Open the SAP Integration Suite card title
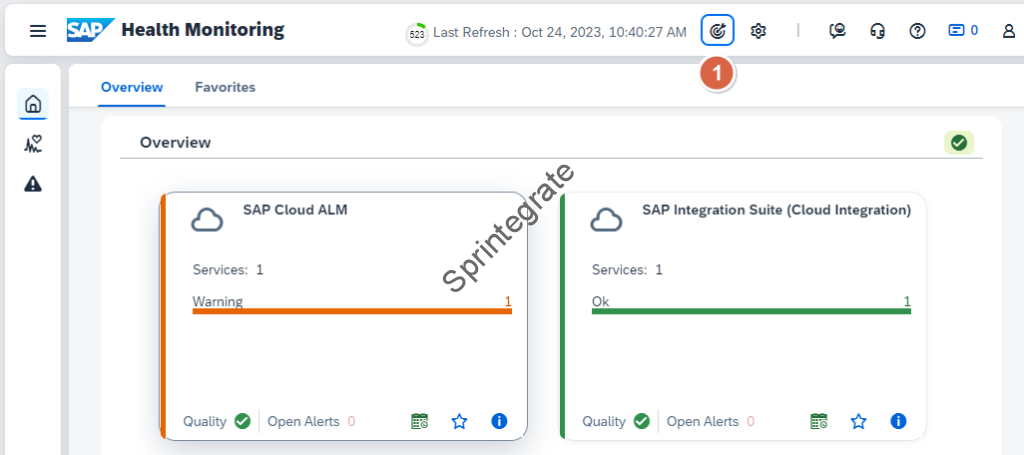The height and width of the screenshot is (455, 1024). point(776,210)
